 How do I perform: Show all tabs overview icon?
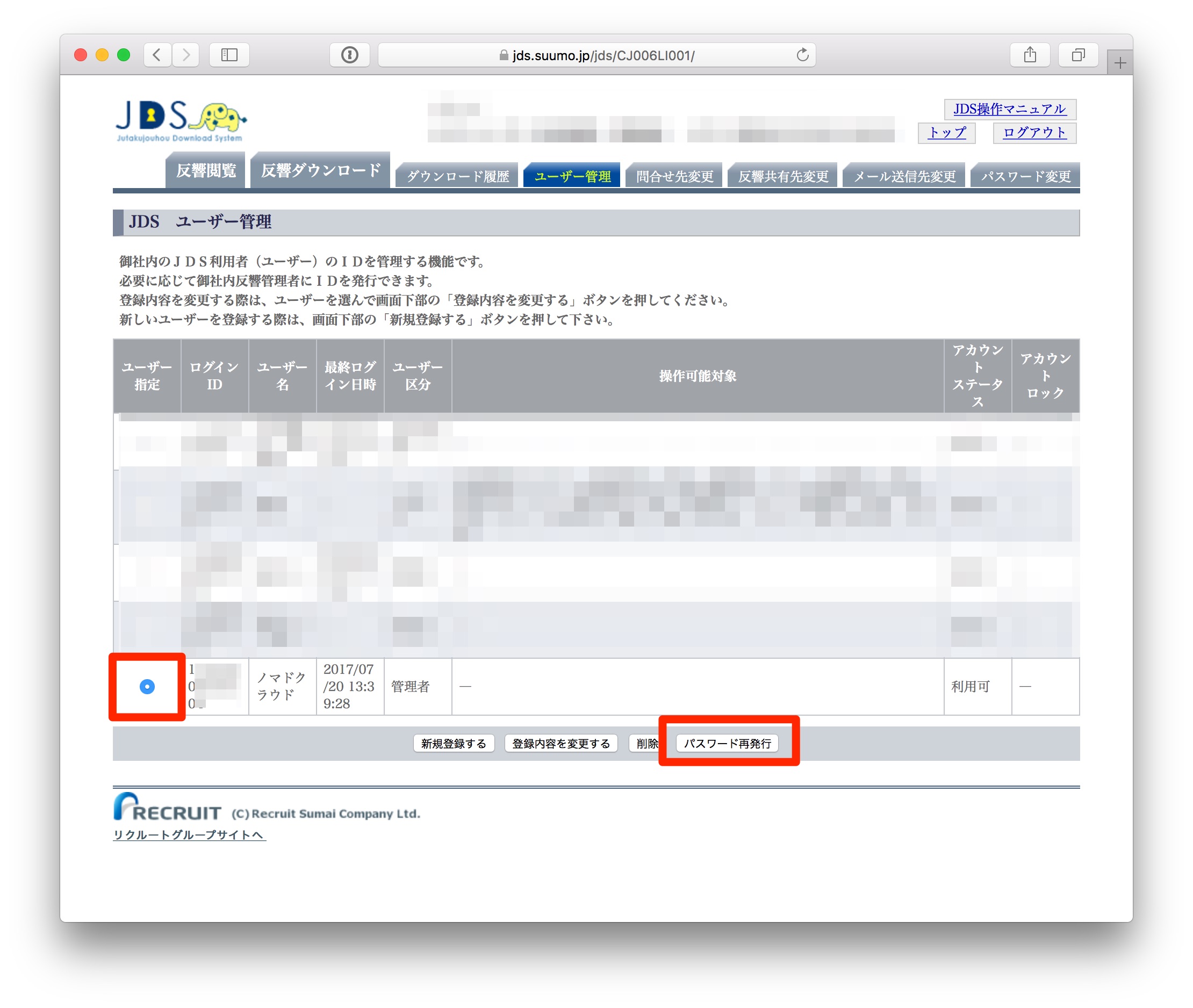(1078, 55)
